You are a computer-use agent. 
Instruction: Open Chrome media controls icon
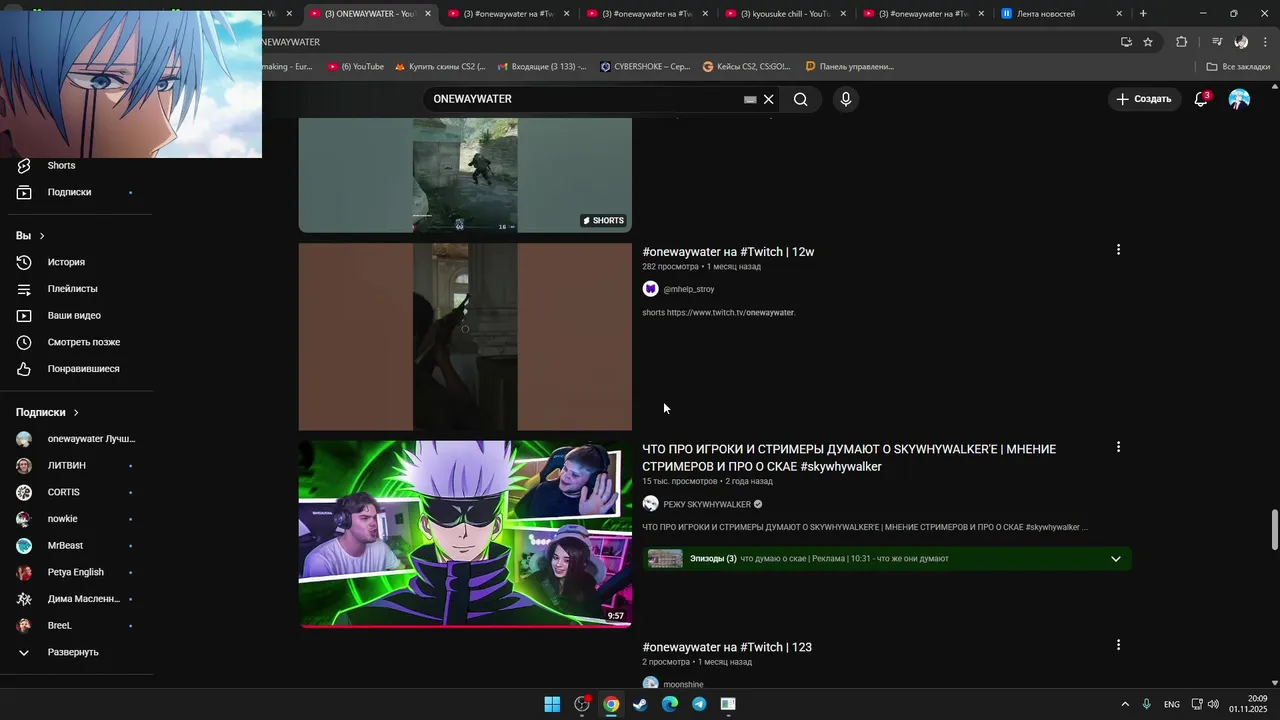click(1216, 42)
